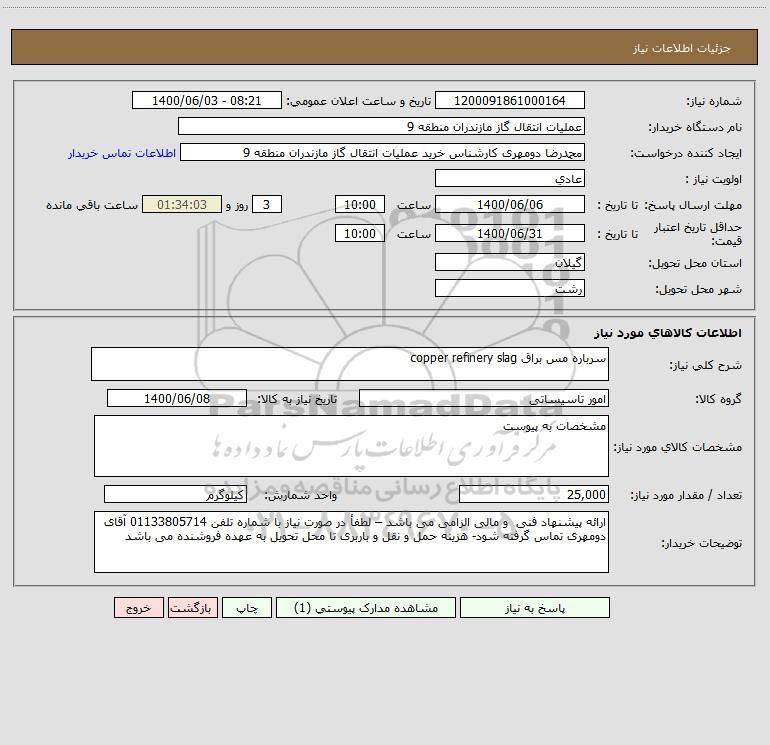Click the مهلت ارسال پاسخ label

click(x=692, y=205)
